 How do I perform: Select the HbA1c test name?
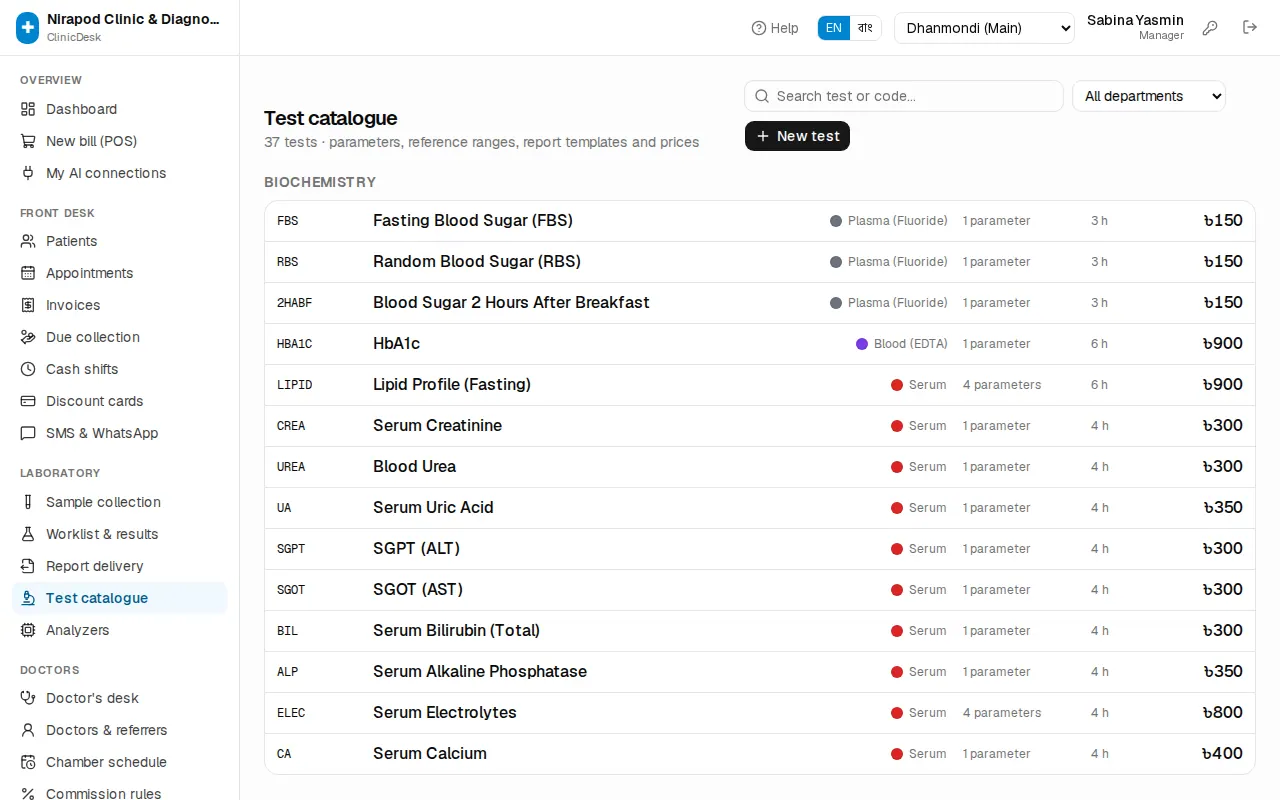pos(396,344)
